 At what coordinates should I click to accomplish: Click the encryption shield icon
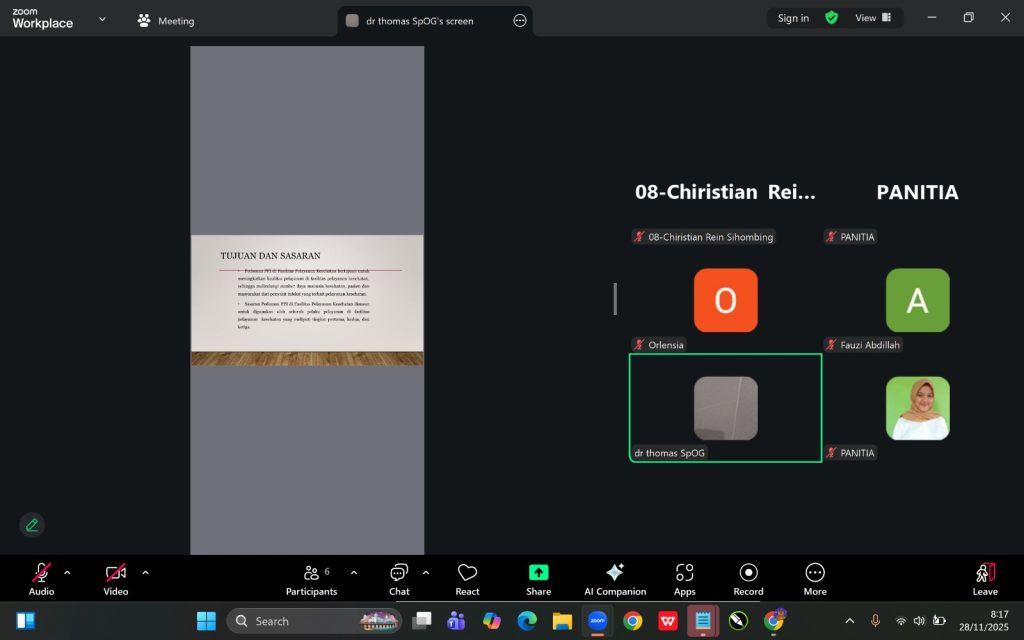point(831,18)
